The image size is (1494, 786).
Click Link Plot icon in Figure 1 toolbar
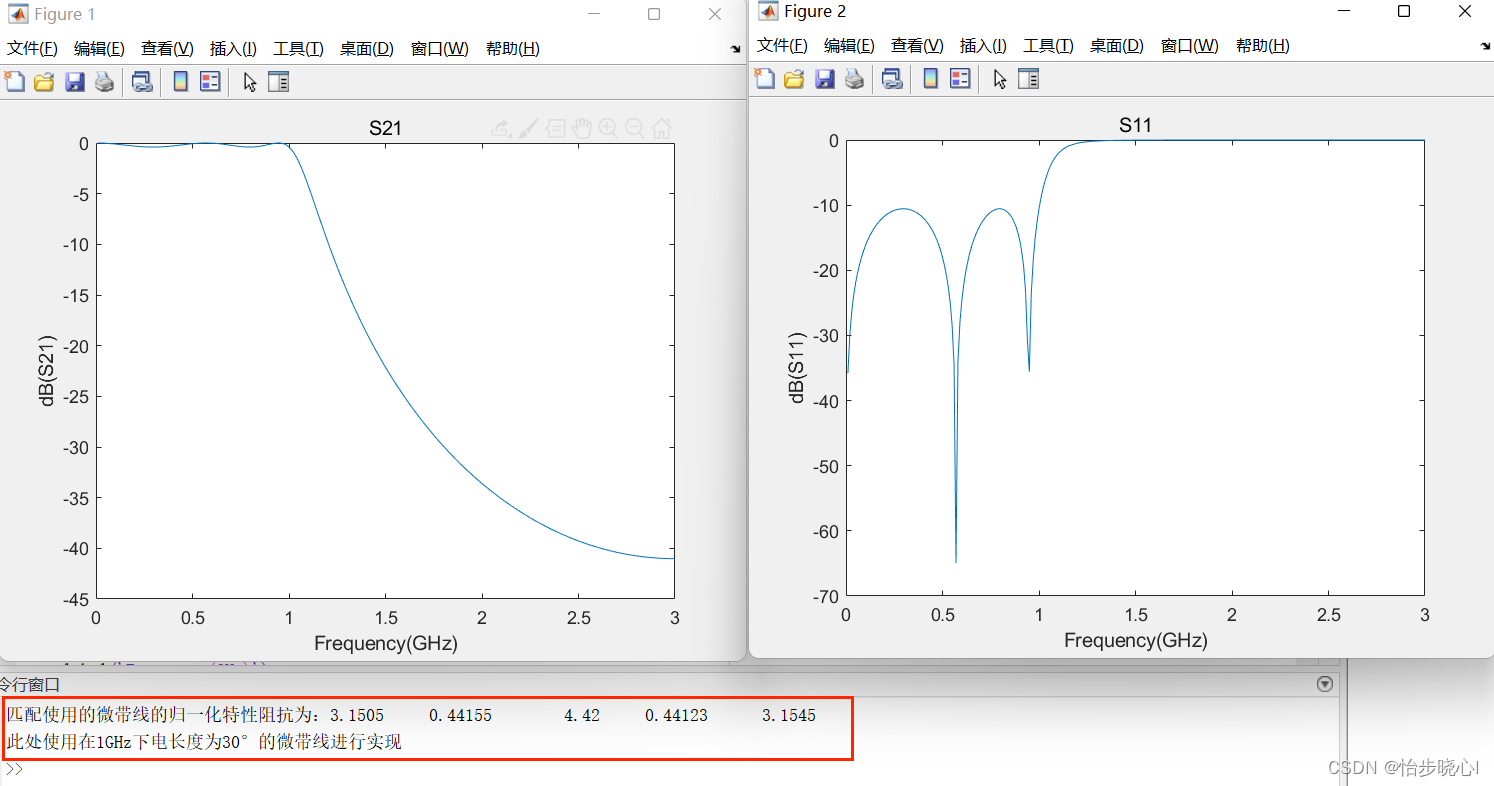coord(143,82)
